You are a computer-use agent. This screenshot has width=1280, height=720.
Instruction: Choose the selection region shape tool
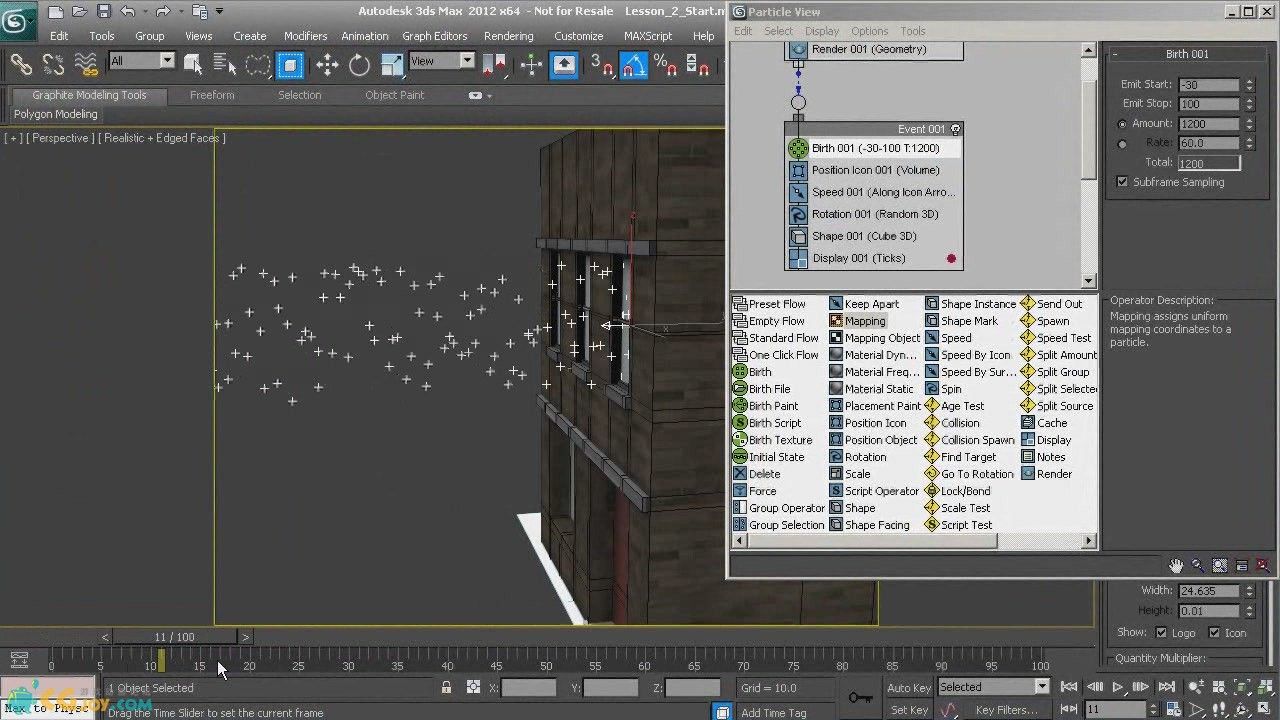click(258, 65)
